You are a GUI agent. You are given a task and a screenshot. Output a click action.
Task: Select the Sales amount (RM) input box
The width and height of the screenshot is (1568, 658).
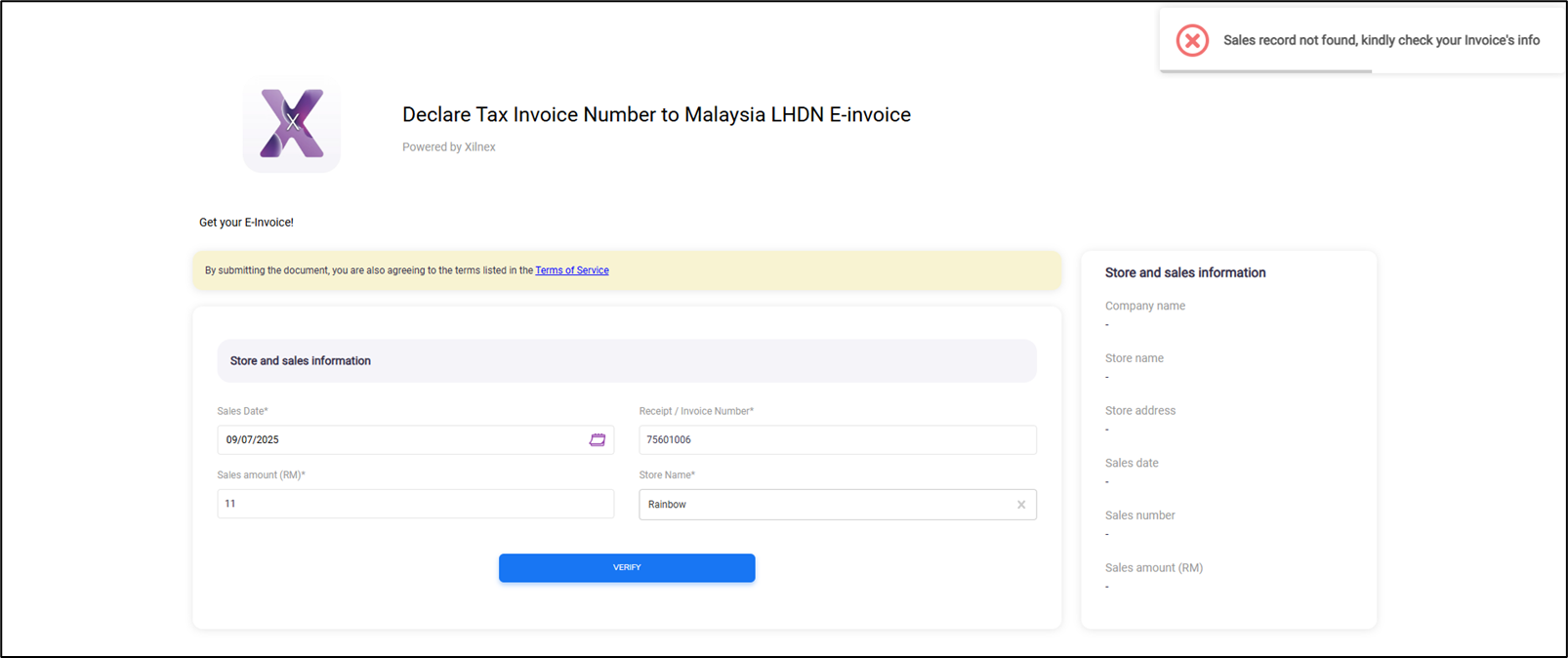coord(415,504)
